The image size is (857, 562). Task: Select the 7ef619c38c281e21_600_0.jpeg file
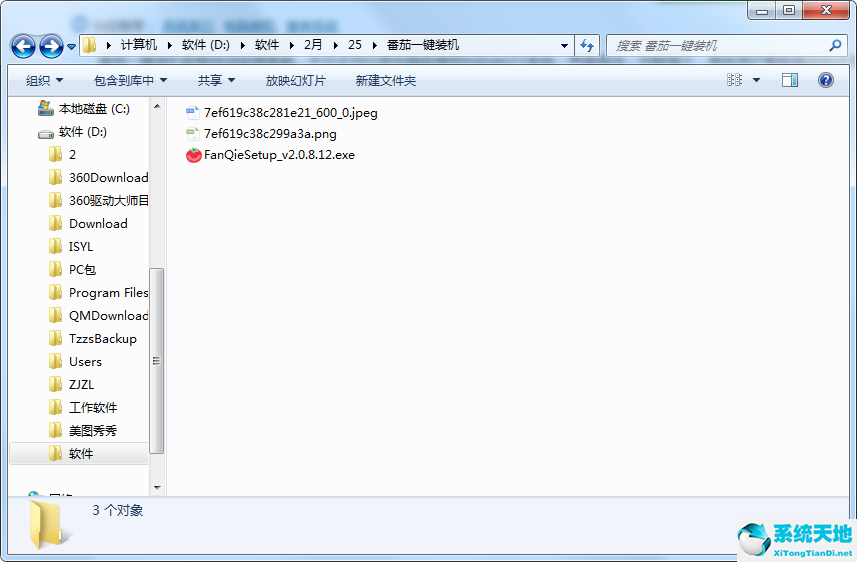(290, 113)
